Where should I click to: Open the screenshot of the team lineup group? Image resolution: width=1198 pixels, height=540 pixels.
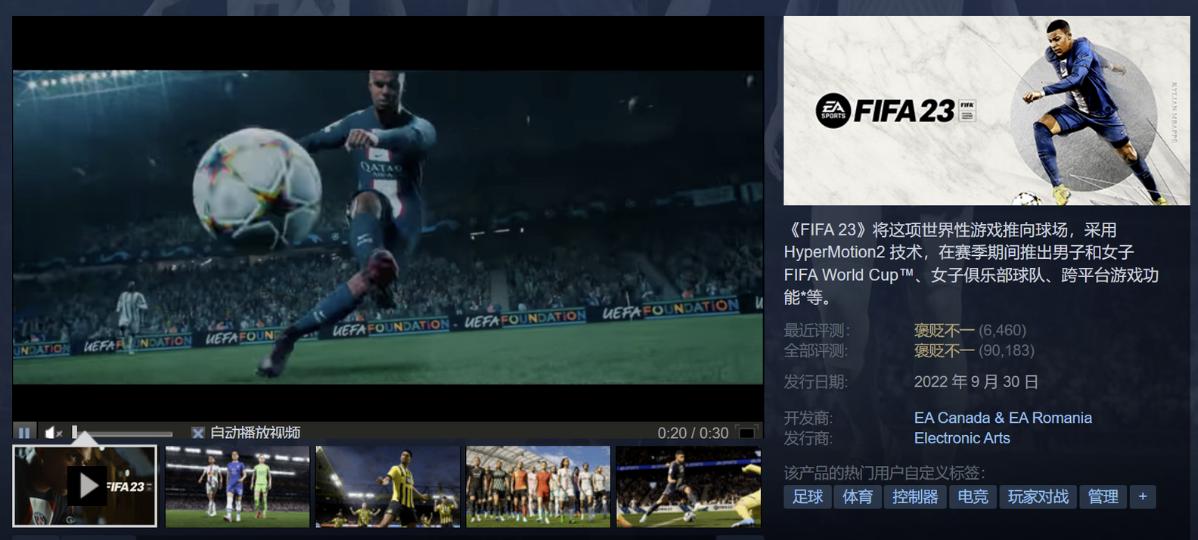(538, 487)
